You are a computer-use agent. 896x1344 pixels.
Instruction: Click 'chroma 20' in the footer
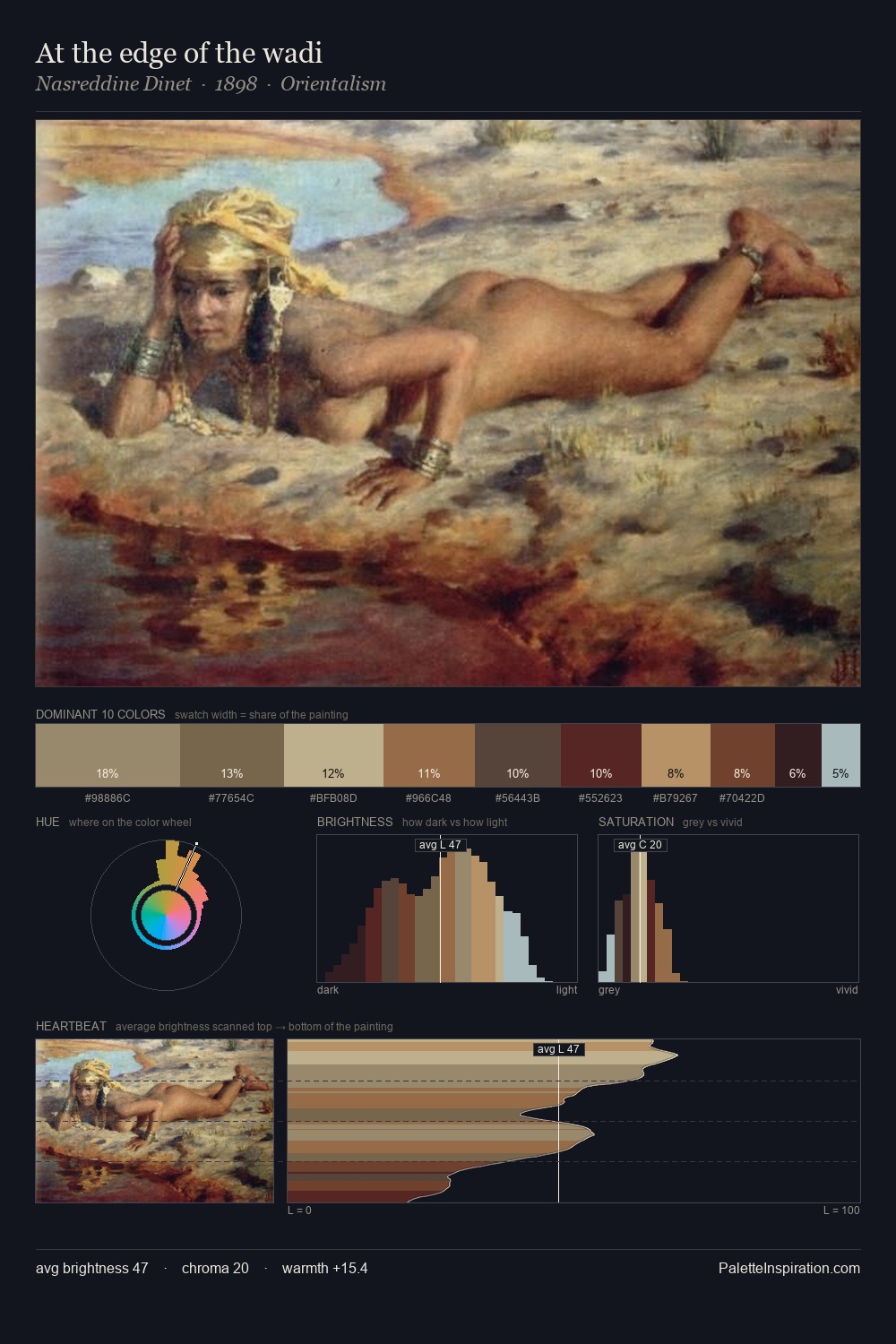[x=215, y=1269]
